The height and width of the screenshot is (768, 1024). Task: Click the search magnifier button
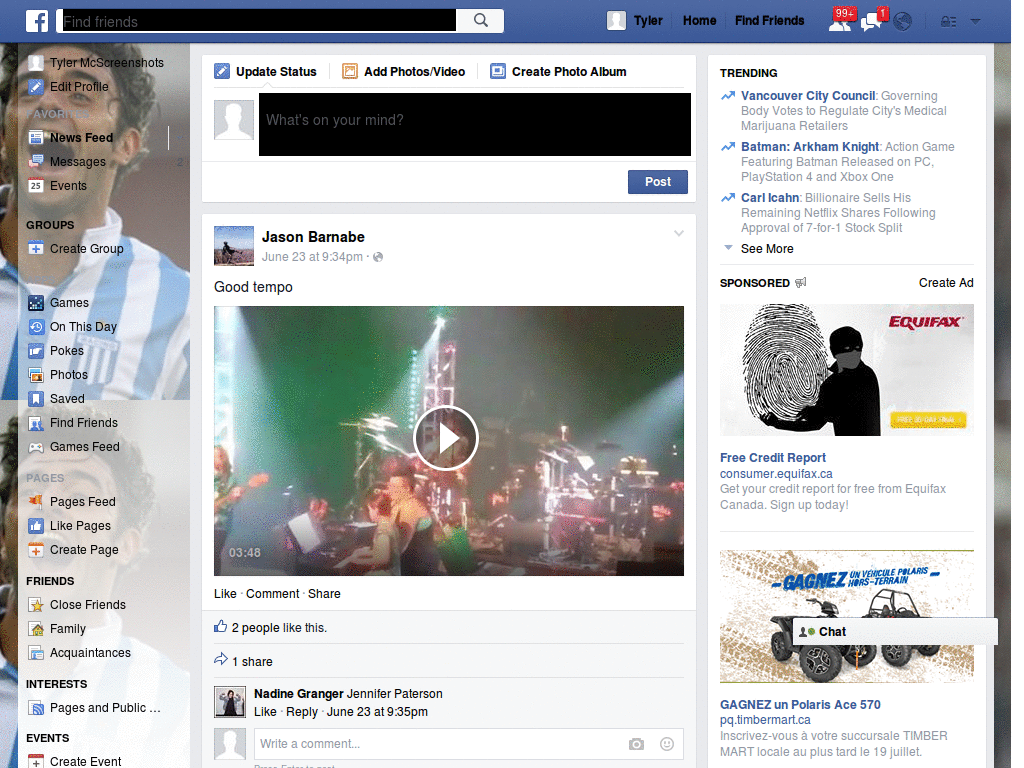[480, 21]
